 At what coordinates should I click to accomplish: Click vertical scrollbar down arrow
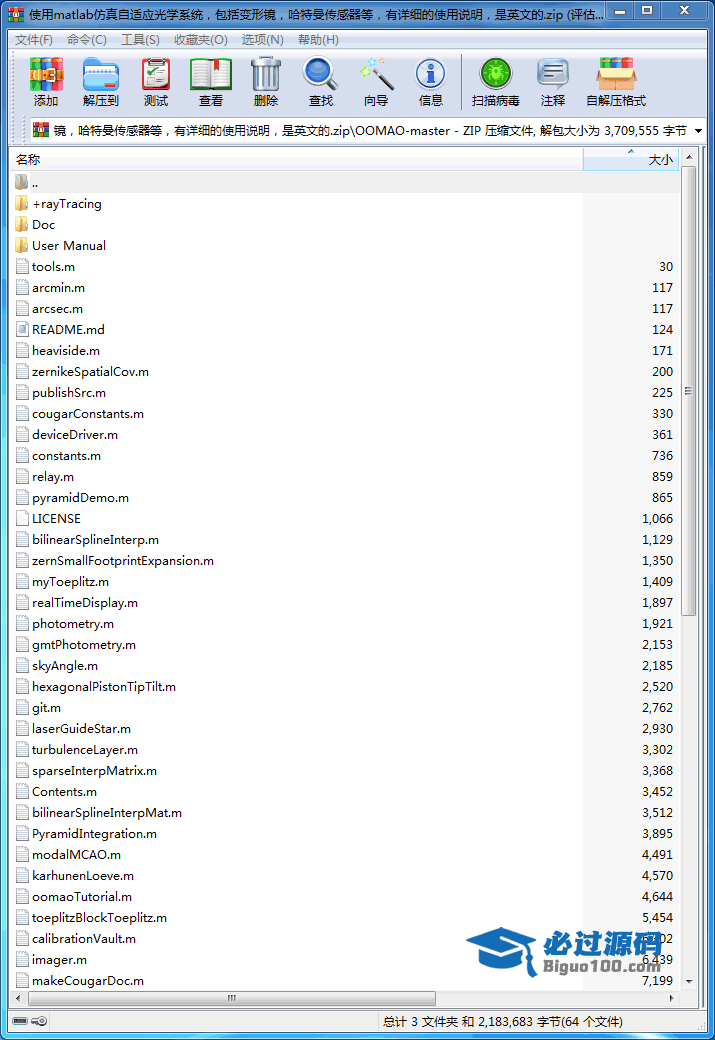tap(689, 981)
